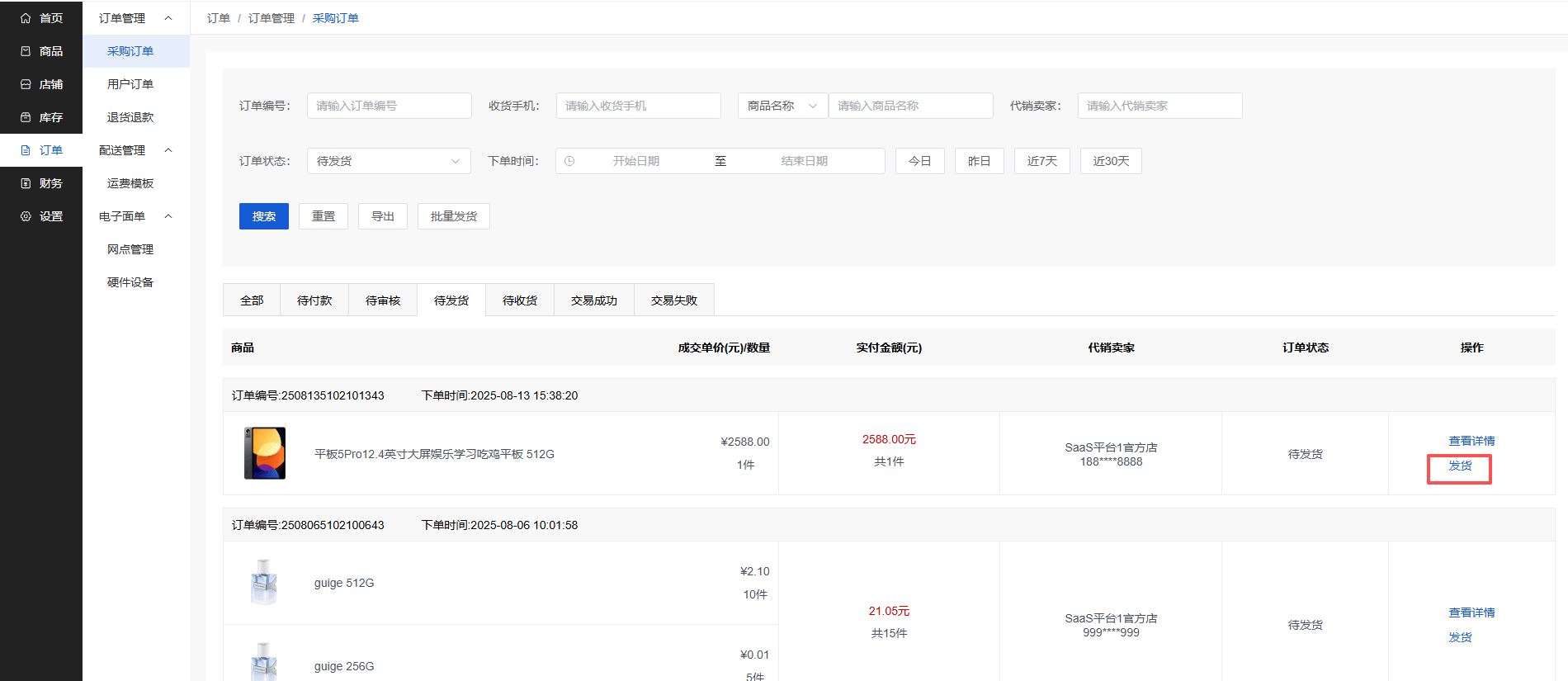Click the guige 256G product thumbnail
This screenshot has width=1568, height=681.
(264, 662)
